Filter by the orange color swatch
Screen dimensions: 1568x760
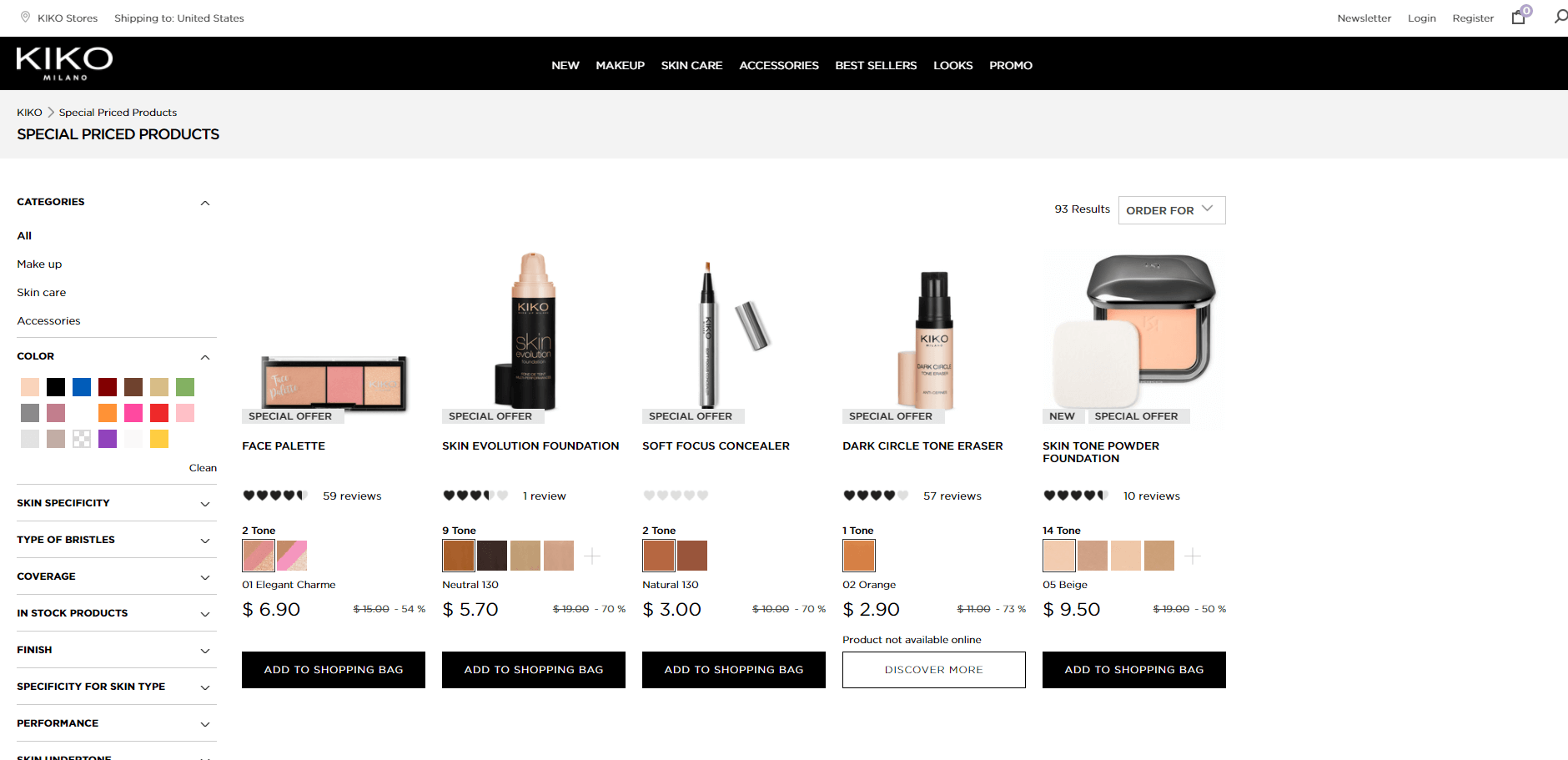point(108,413)
